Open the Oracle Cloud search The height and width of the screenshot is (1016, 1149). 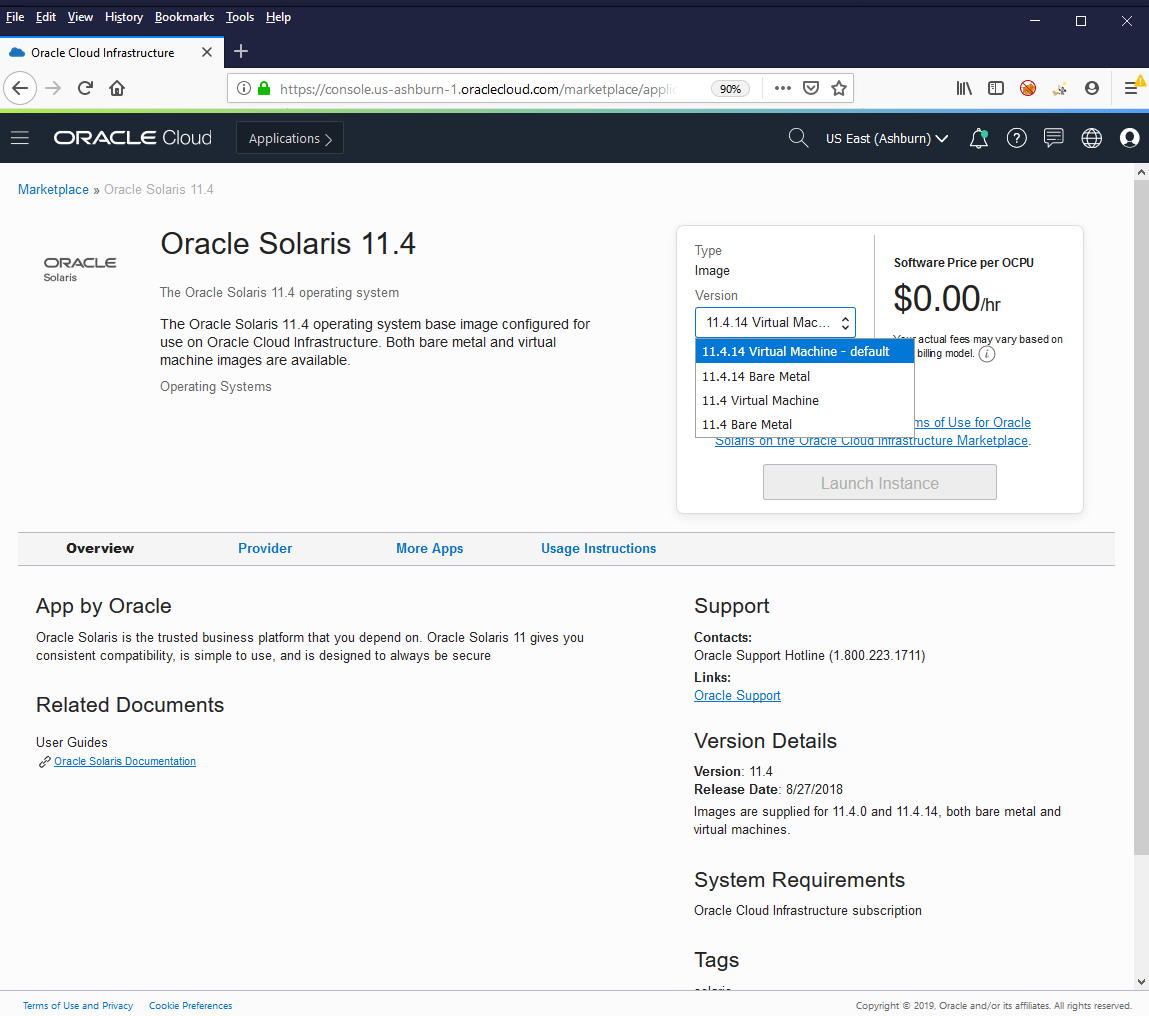pos(798,138)
